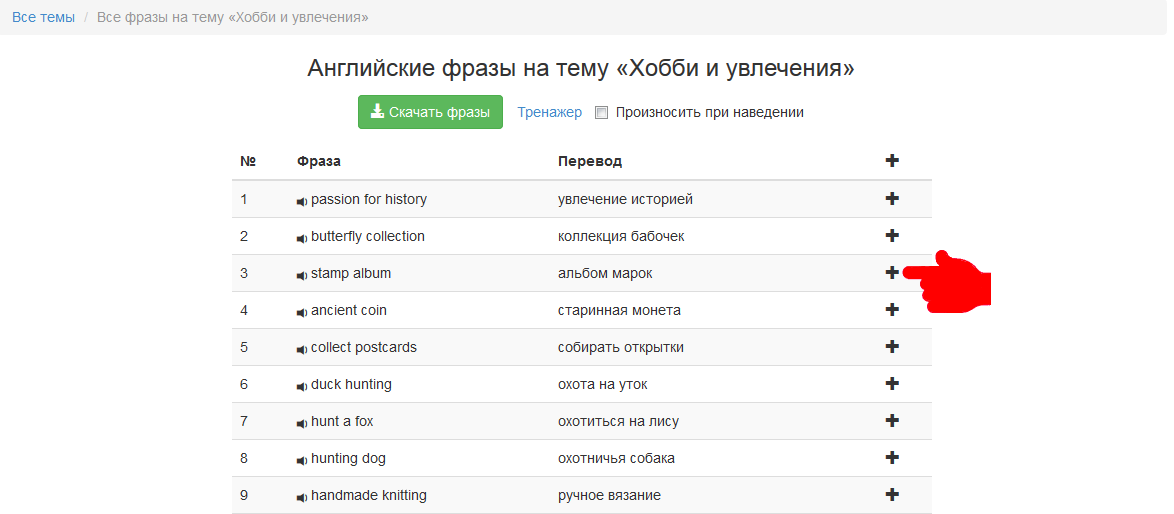Click translation 'собирать открытки'
Screen dimensions: 1174x514
pos(621,347)
